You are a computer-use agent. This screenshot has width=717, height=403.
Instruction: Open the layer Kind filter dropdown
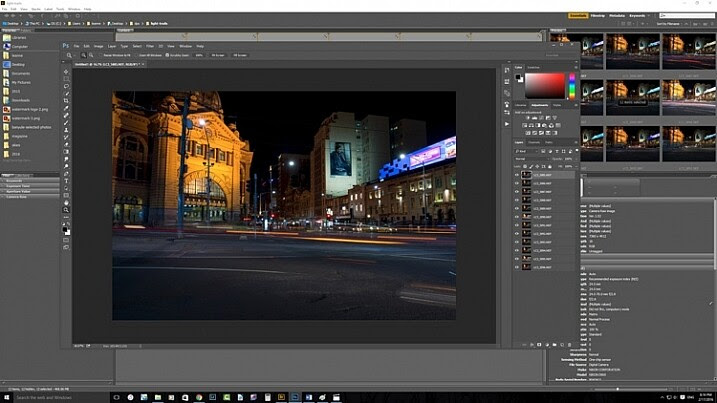(x=526, y=151)
